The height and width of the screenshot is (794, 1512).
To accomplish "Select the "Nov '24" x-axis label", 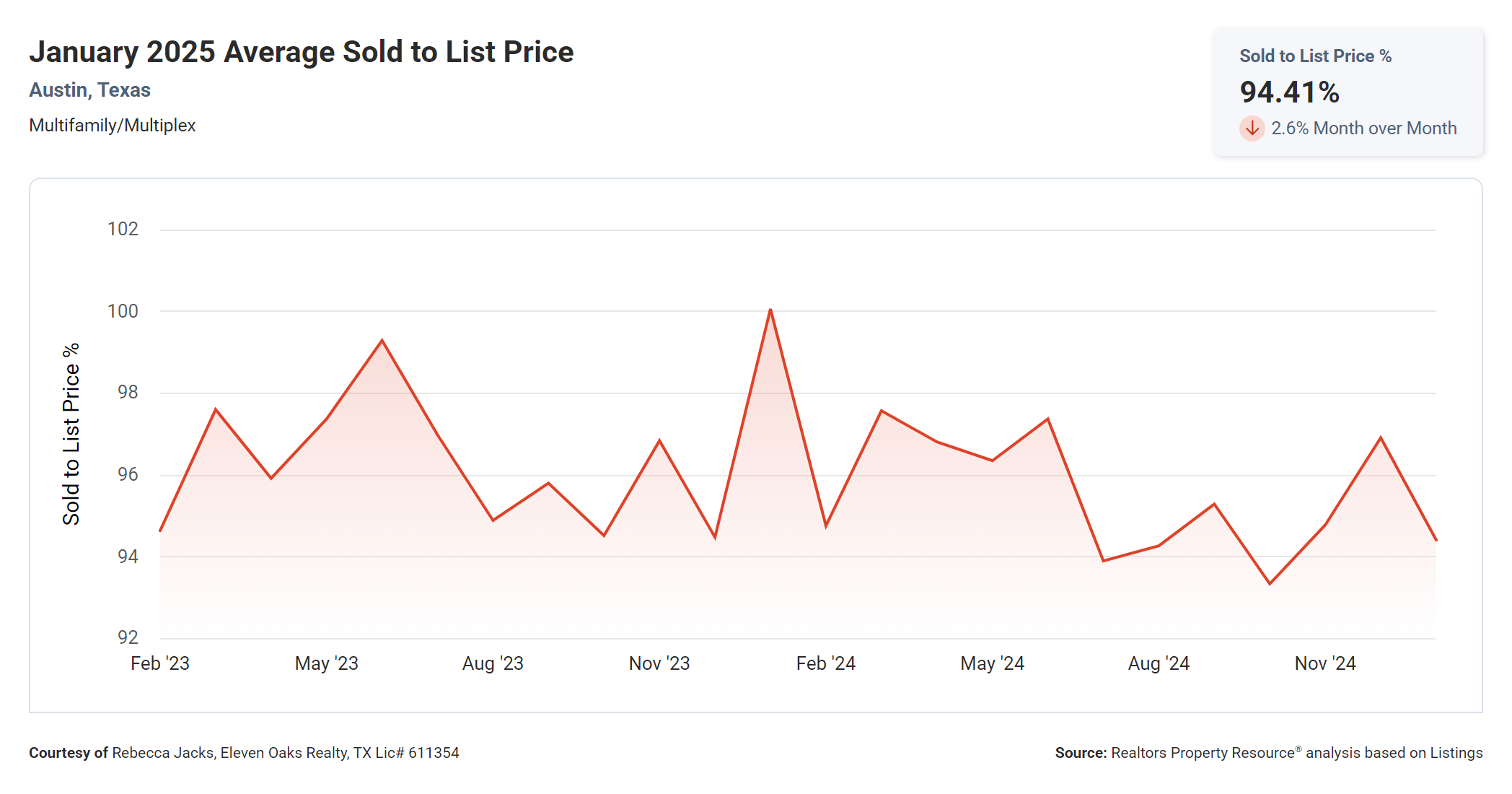I will [x=1325, y=663].
